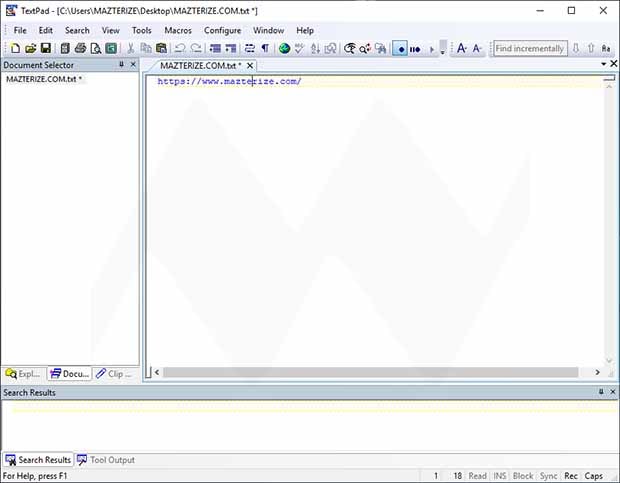This screenshot has height=483, width=620.
Task: Decrease font size with small A icon
Action: coord(477,48)
